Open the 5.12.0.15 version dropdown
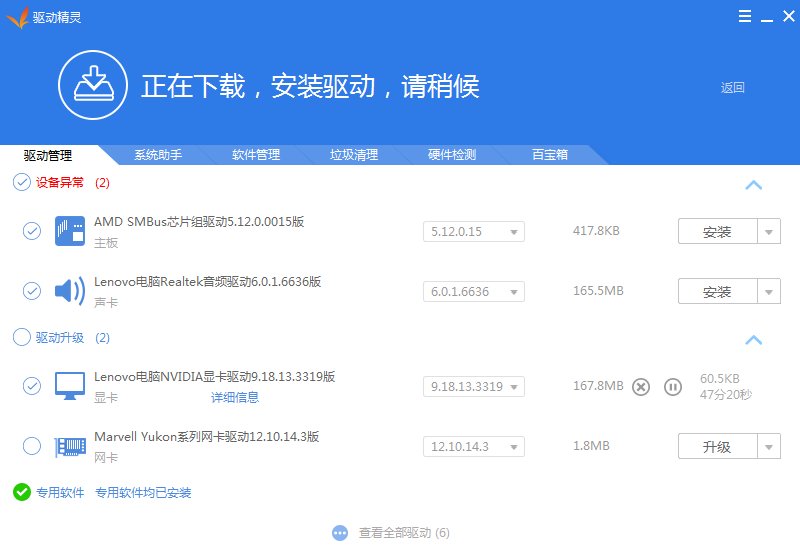 click(474, 232)
